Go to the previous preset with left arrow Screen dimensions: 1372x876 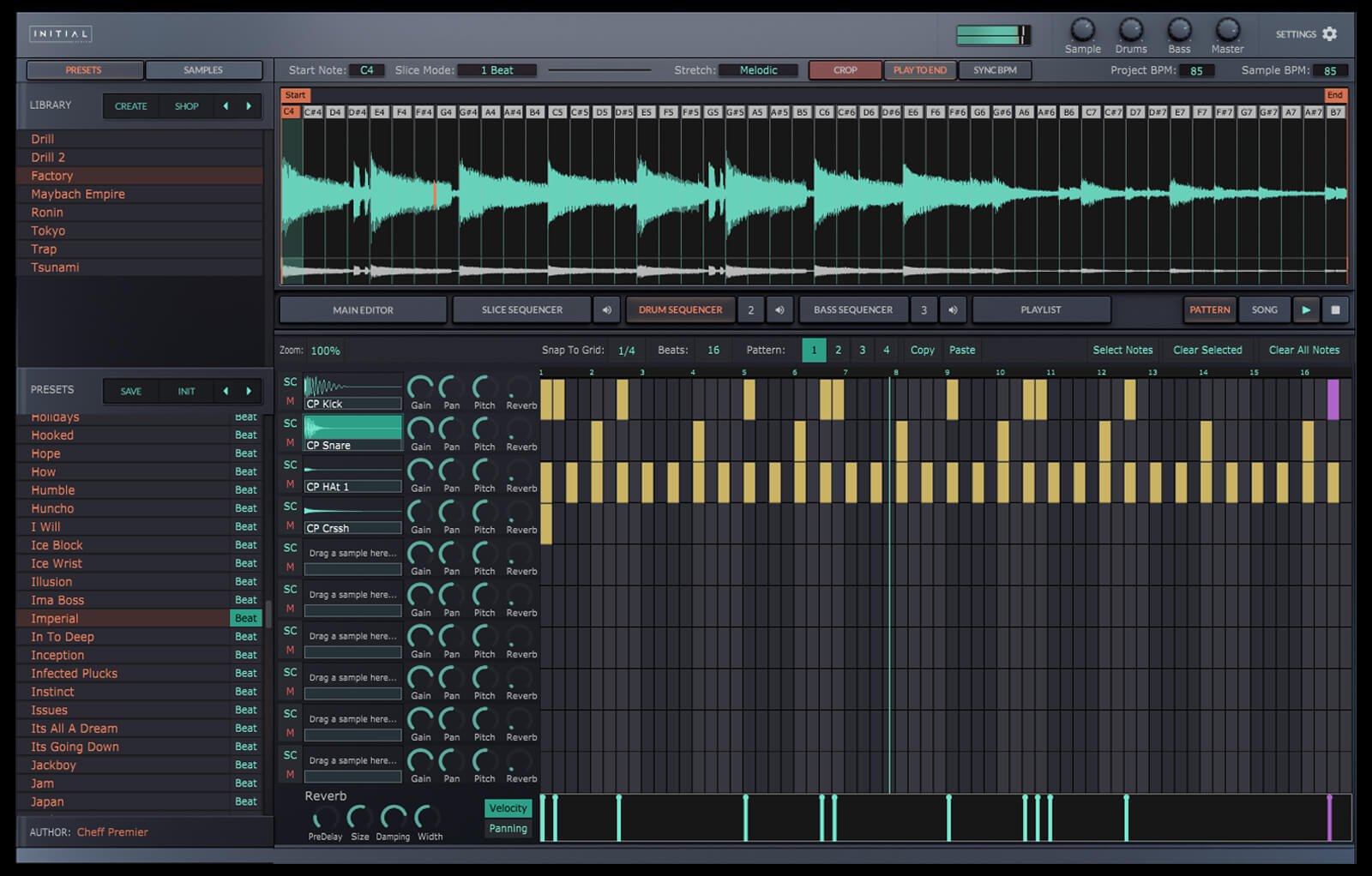pos(226,391)
